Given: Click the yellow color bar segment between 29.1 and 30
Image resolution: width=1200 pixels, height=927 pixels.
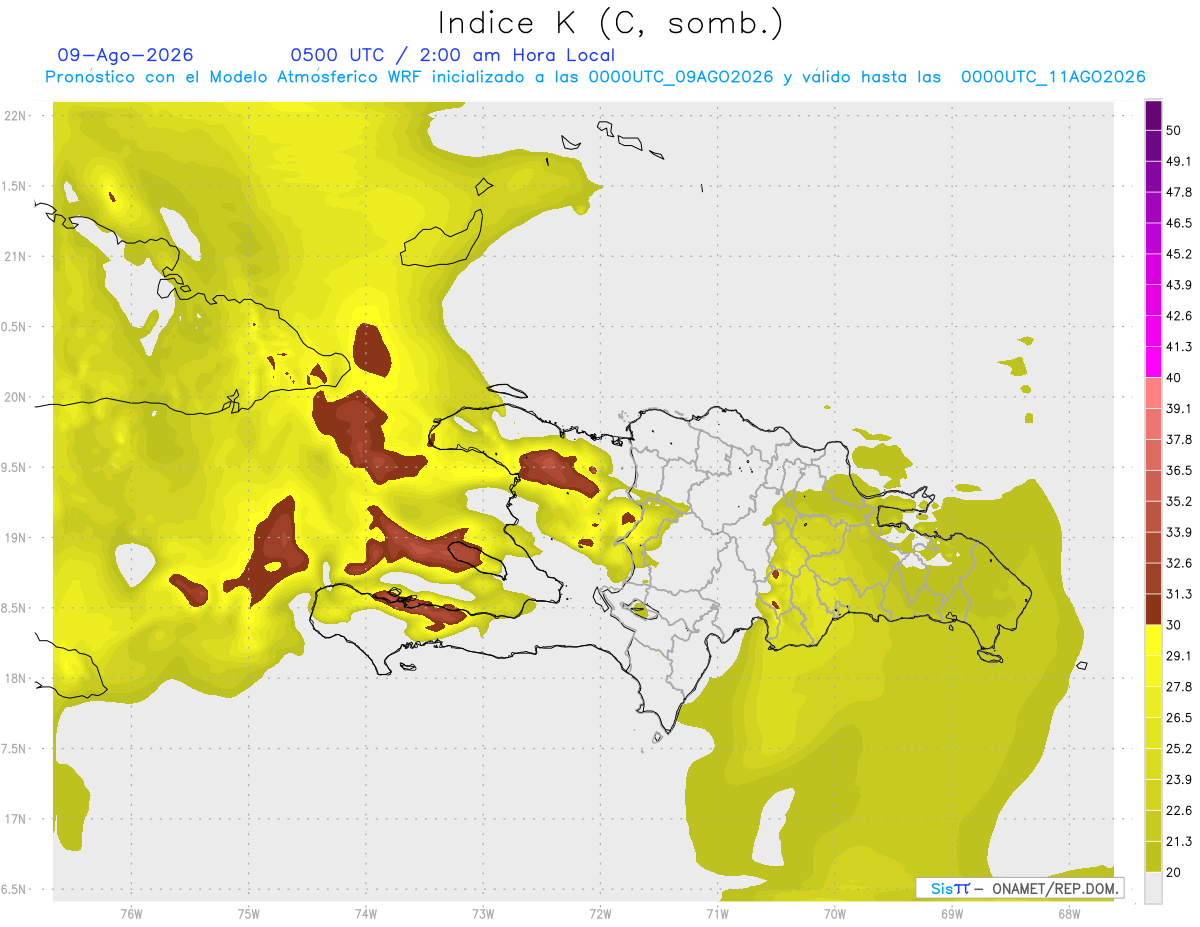Looking at the screenshot, I should 1153,640.
